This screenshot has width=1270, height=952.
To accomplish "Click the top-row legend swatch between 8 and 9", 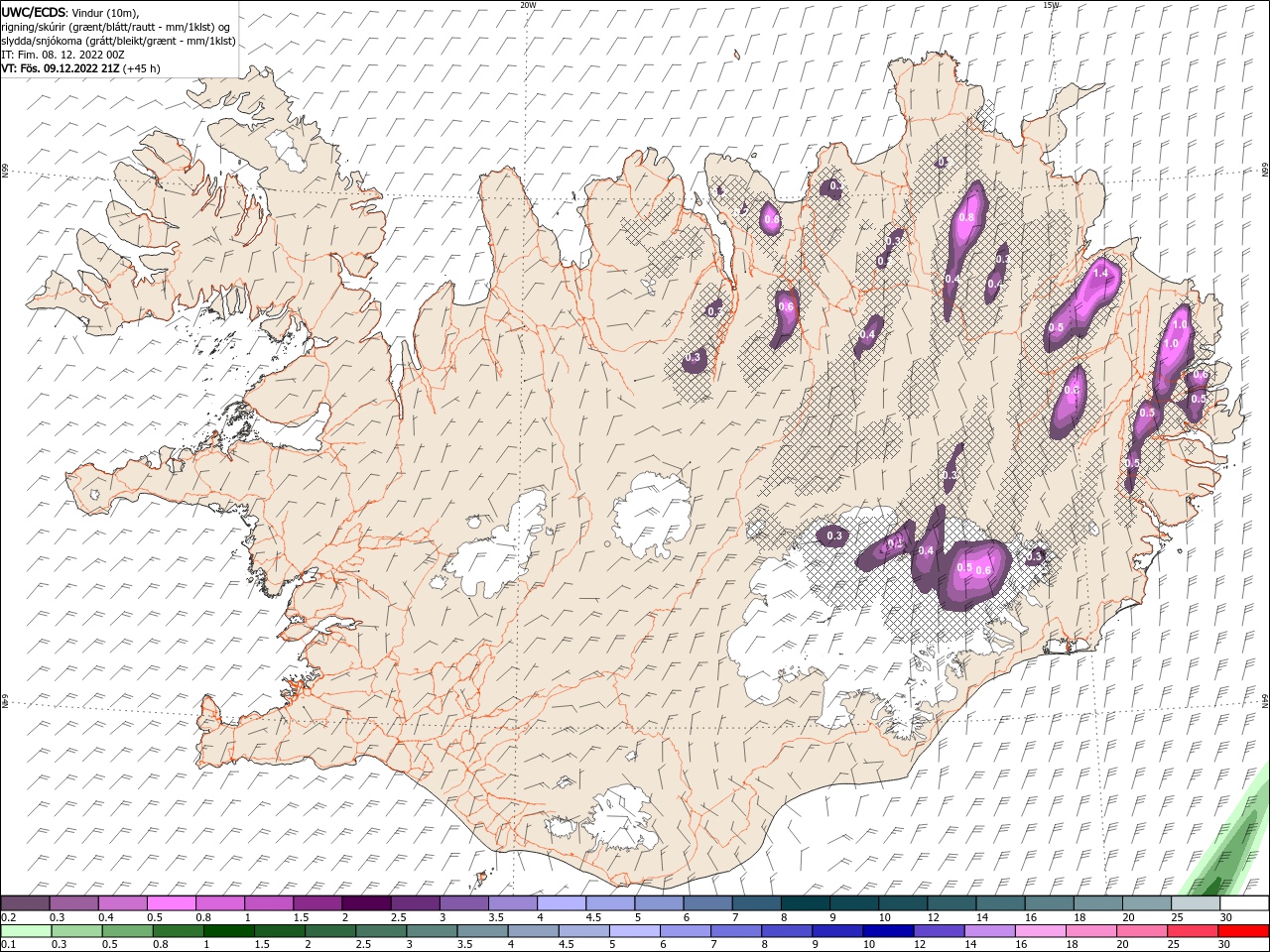I will tap(806, 903).
